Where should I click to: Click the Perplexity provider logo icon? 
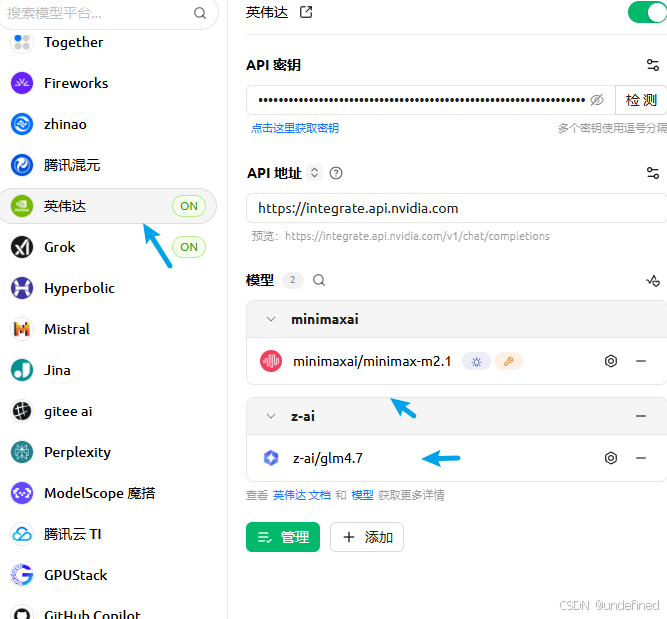(22, 452)
